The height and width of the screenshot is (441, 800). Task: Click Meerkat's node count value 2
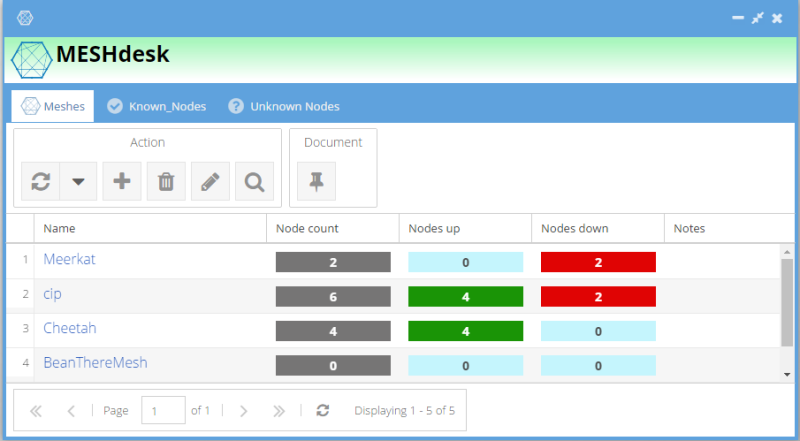(333, 262)
